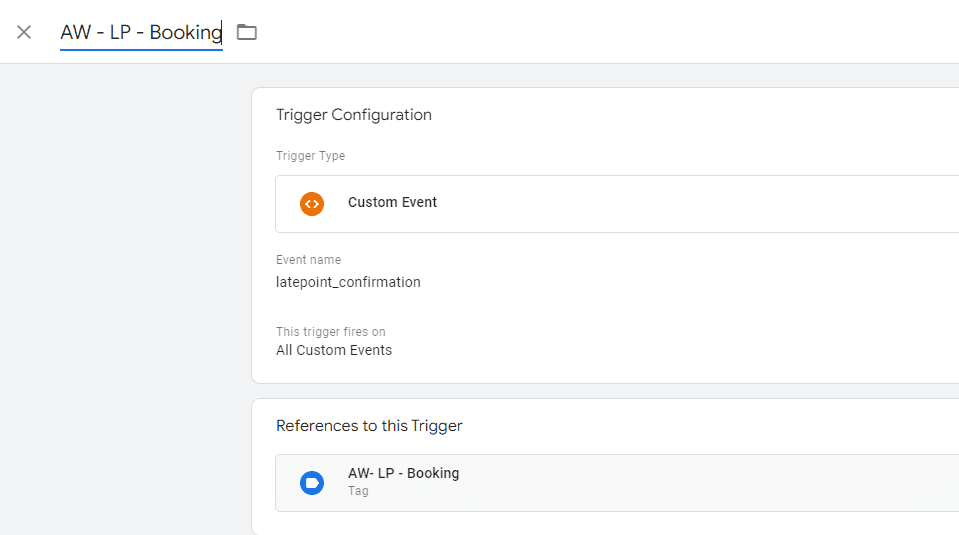Open the folder selector icon beside trigger name
This screenshot has height=535, width=959.
pyautogui.click(x=247, y=32)
